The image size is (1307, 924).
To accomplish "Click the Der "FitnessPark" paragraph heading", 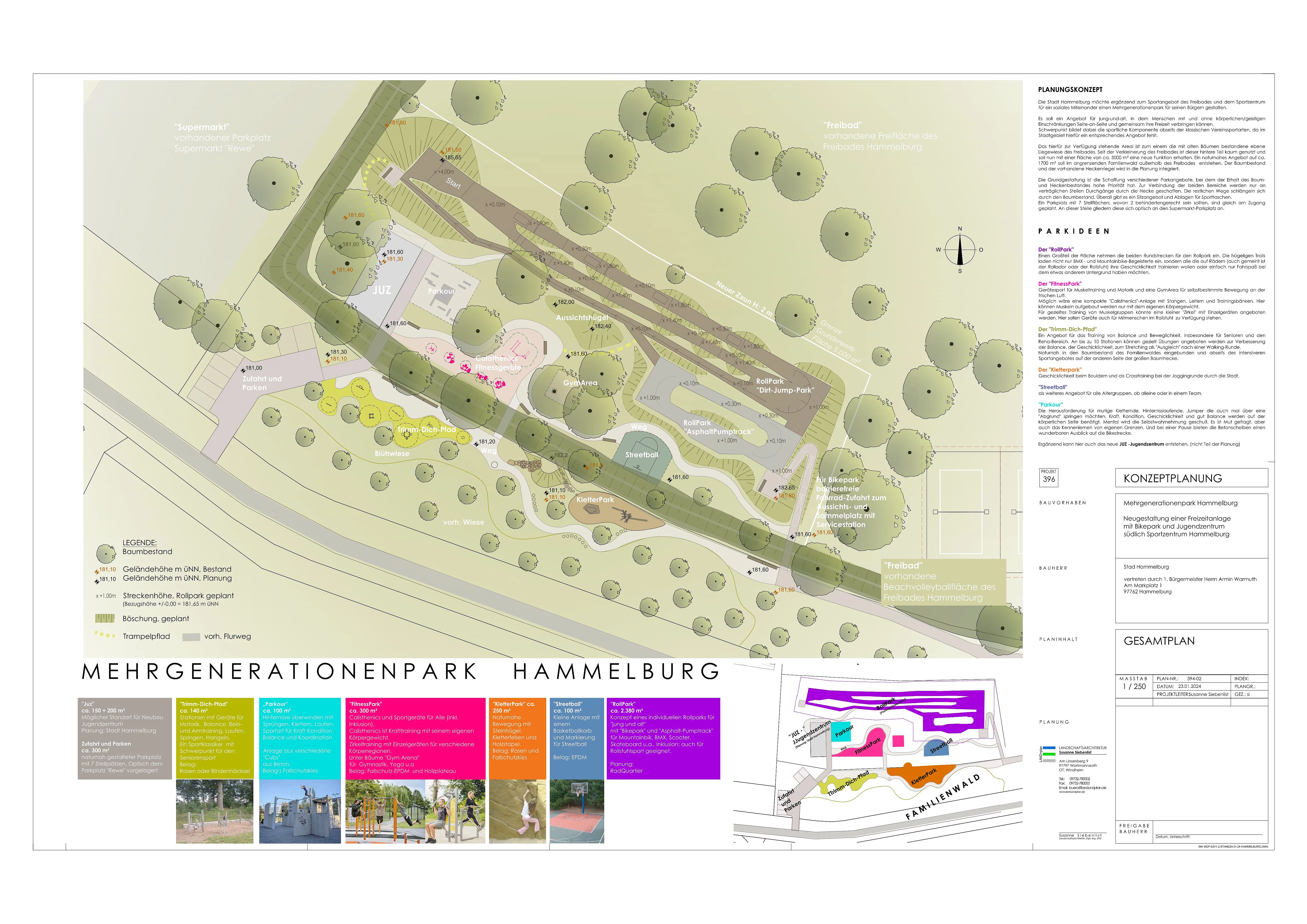I will (1059, 284).
